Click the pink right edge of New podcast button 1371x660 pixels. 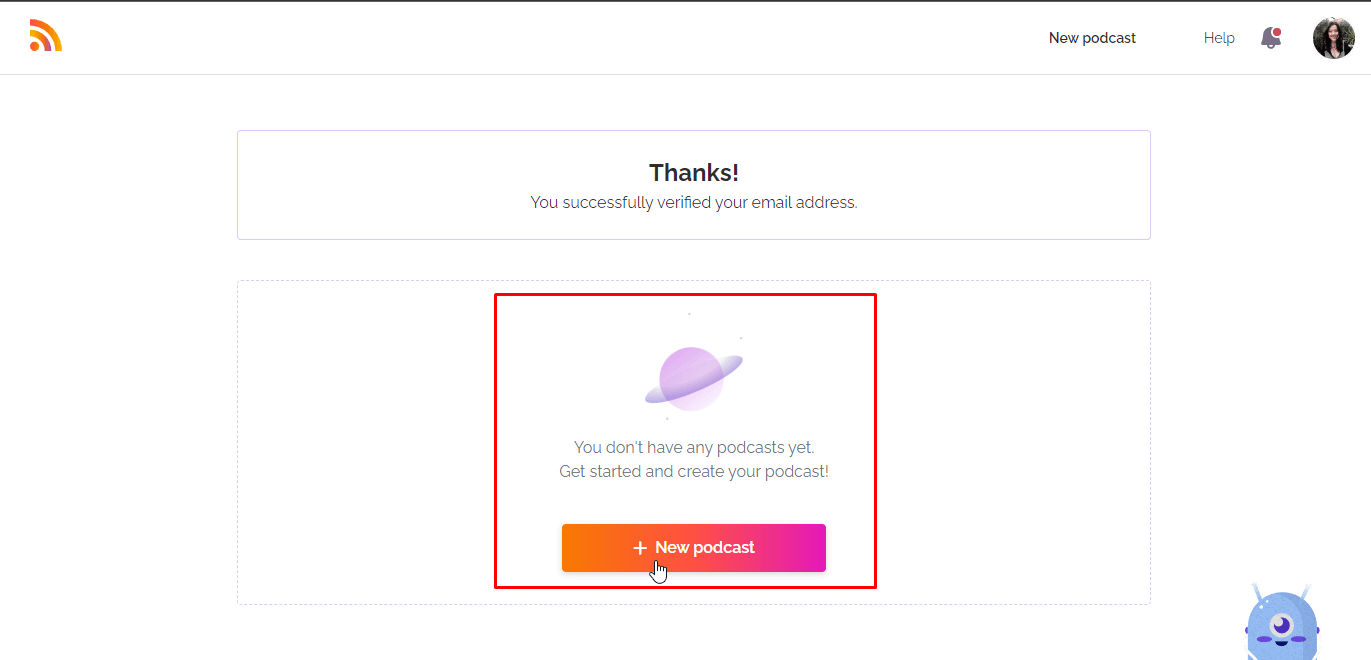coord(812,548)
